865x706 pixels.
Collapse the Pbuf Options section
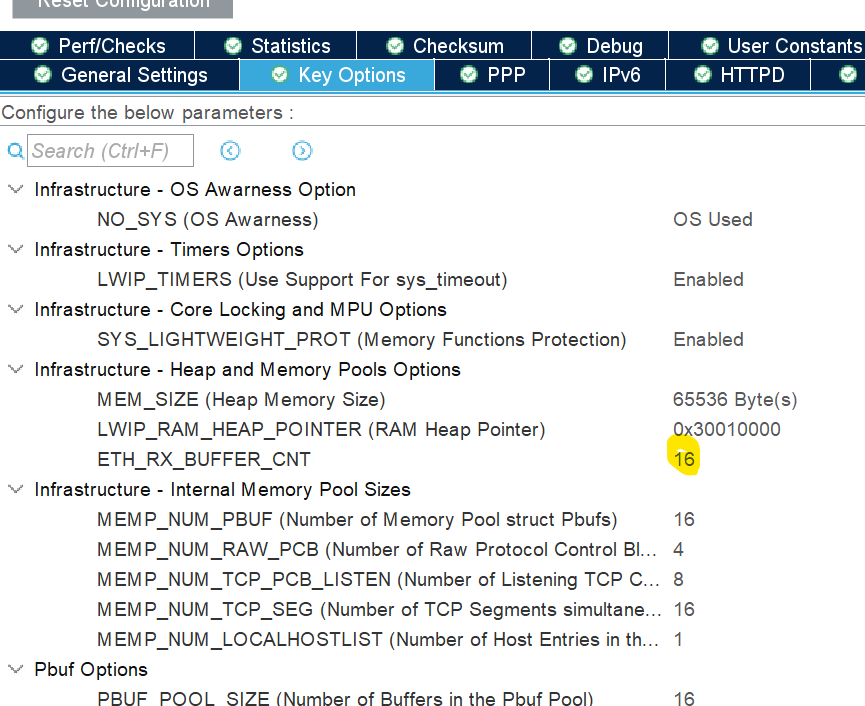15,669
